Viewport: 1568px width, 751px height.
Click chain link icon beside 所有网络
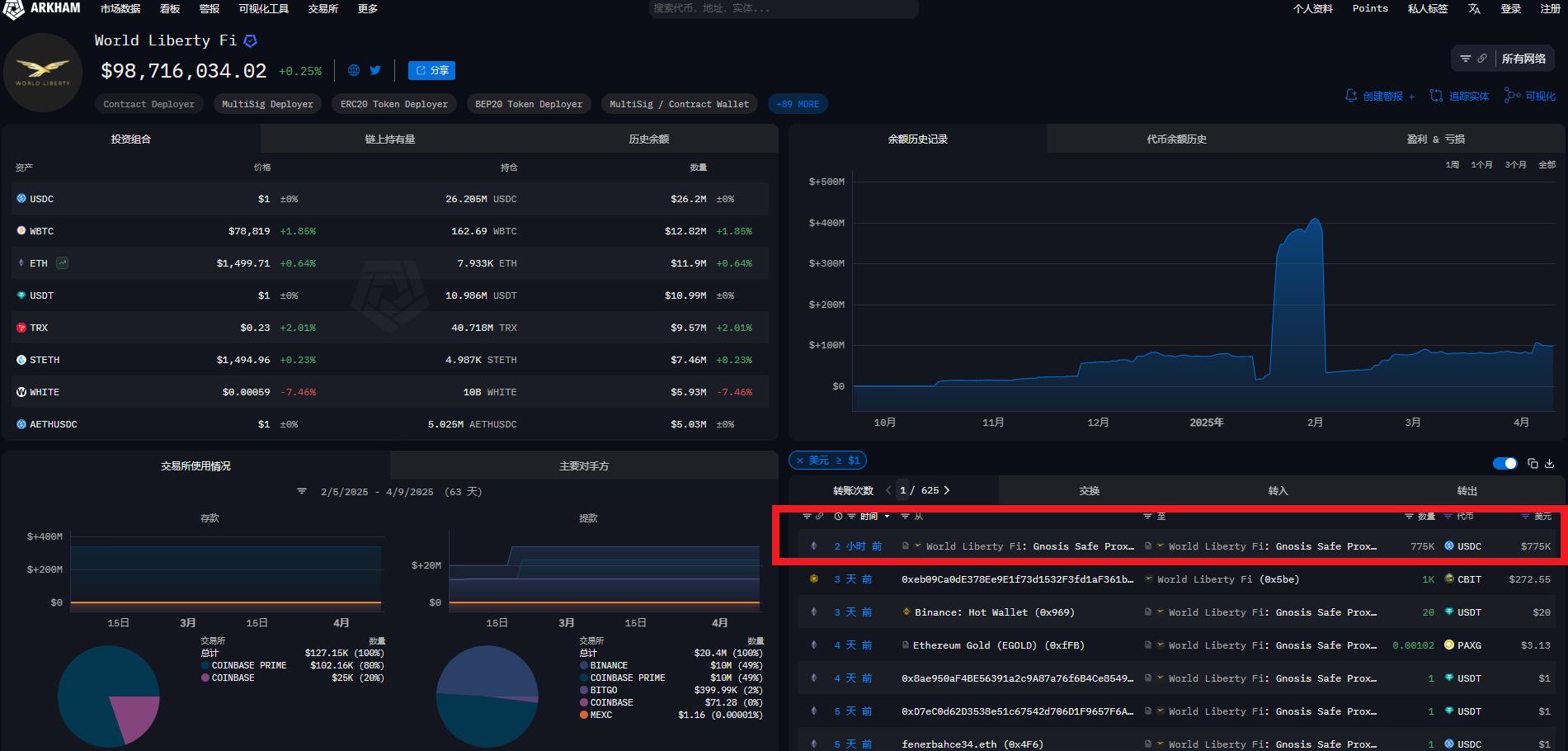[x=1482, y=59]
